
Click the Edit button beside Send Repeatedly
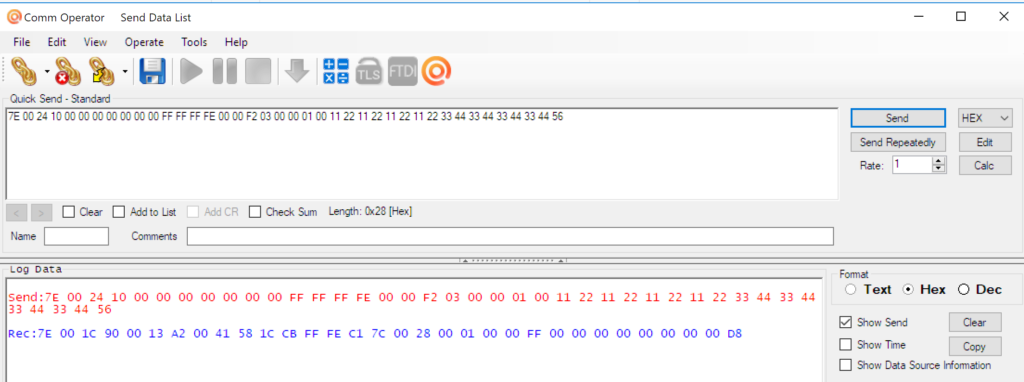coord(985,142)
